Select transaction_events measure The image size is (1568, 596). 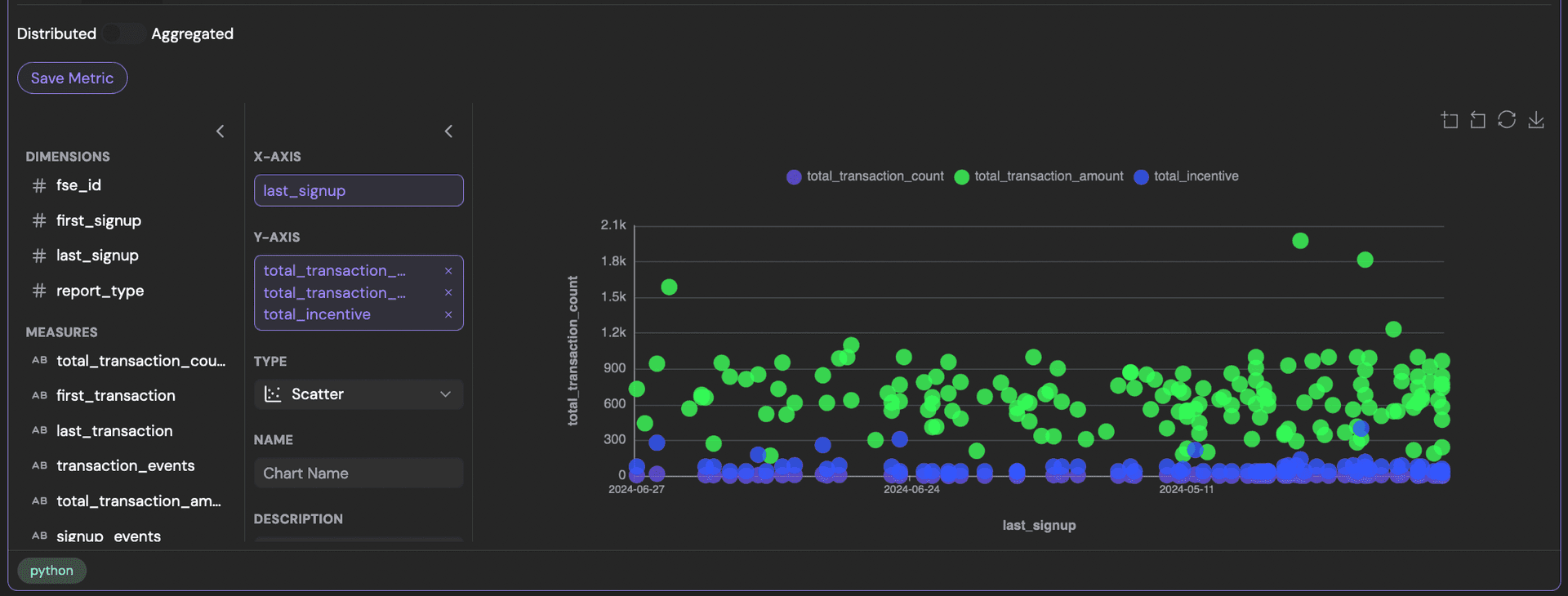click(125, 465)
